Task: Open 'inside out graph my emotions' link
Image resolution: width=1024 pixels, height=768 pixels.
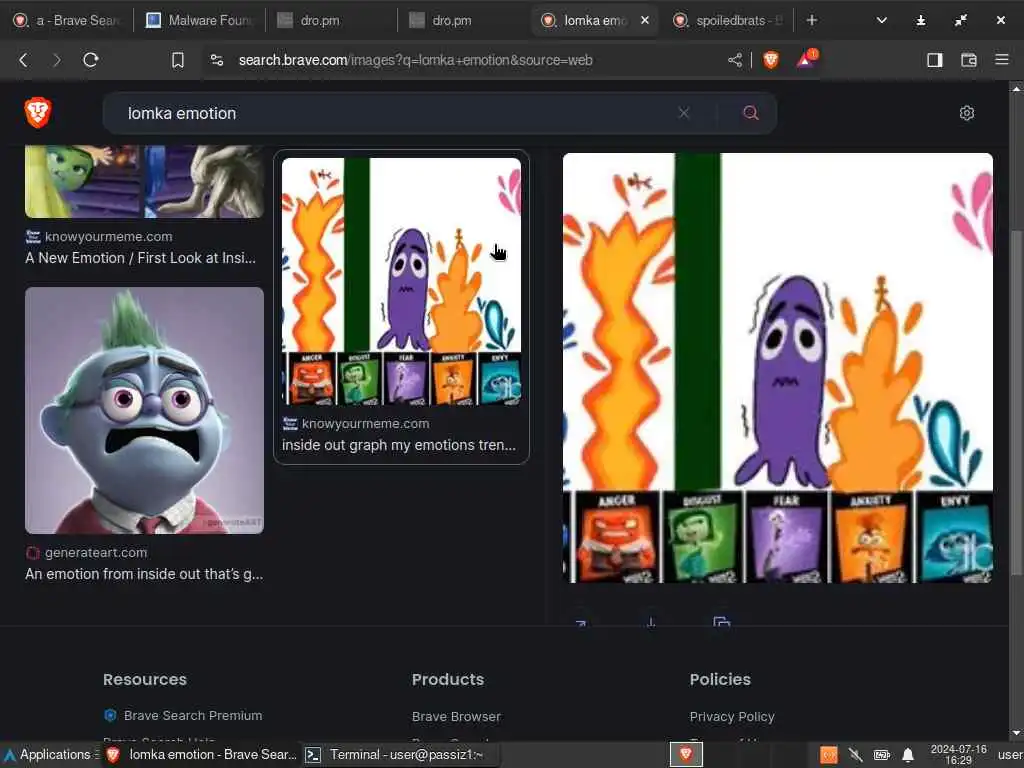Action: [x=399, y=445]
